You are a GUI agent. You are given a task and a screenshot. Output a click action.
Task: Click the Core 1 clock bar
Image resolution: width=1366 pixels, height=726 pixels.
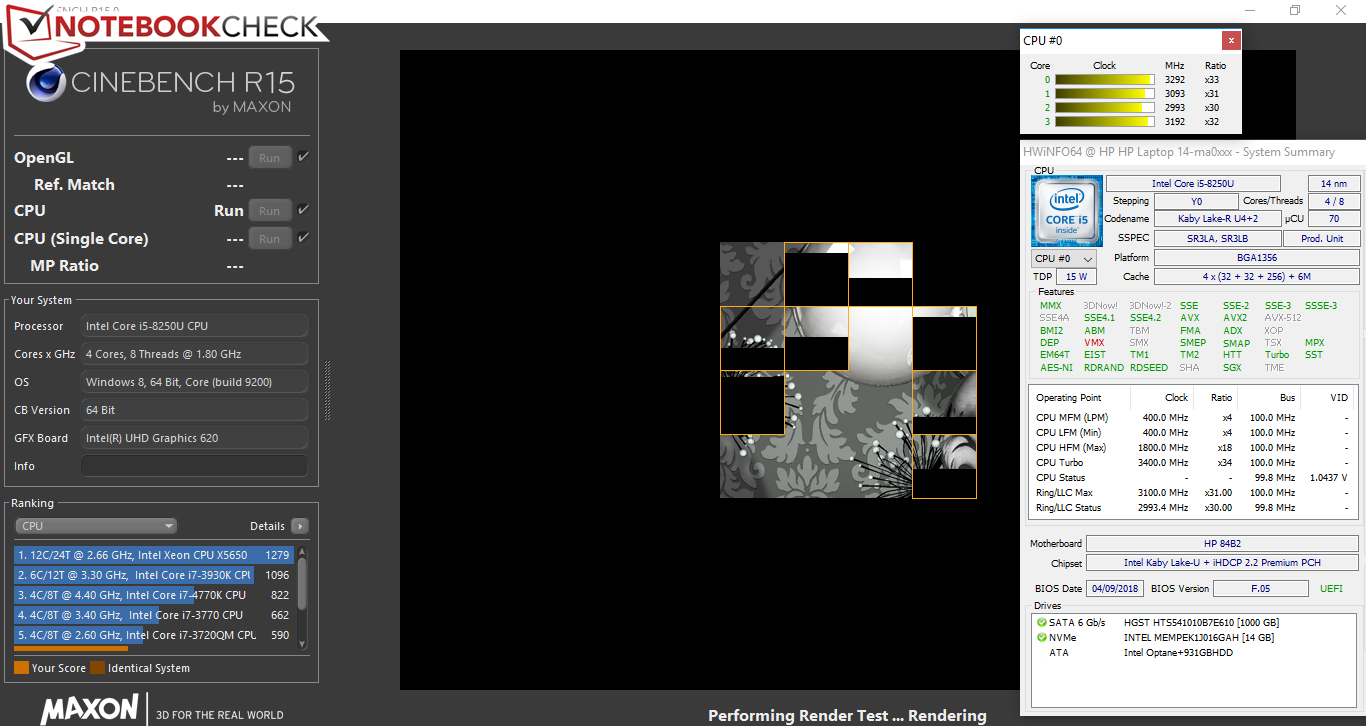click(x=1105, y=94)
